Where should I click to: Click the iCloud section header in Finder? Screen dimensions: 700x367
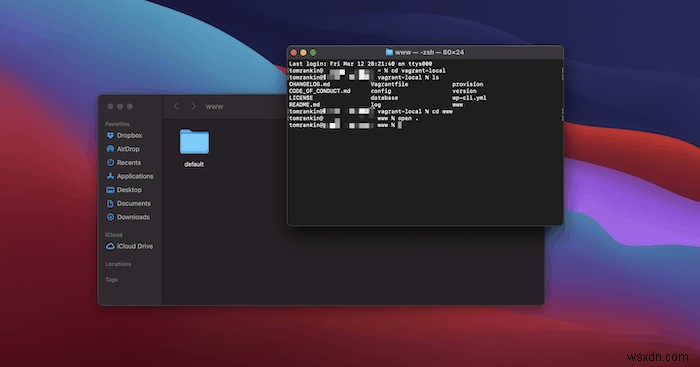click(x=114, y=234)
